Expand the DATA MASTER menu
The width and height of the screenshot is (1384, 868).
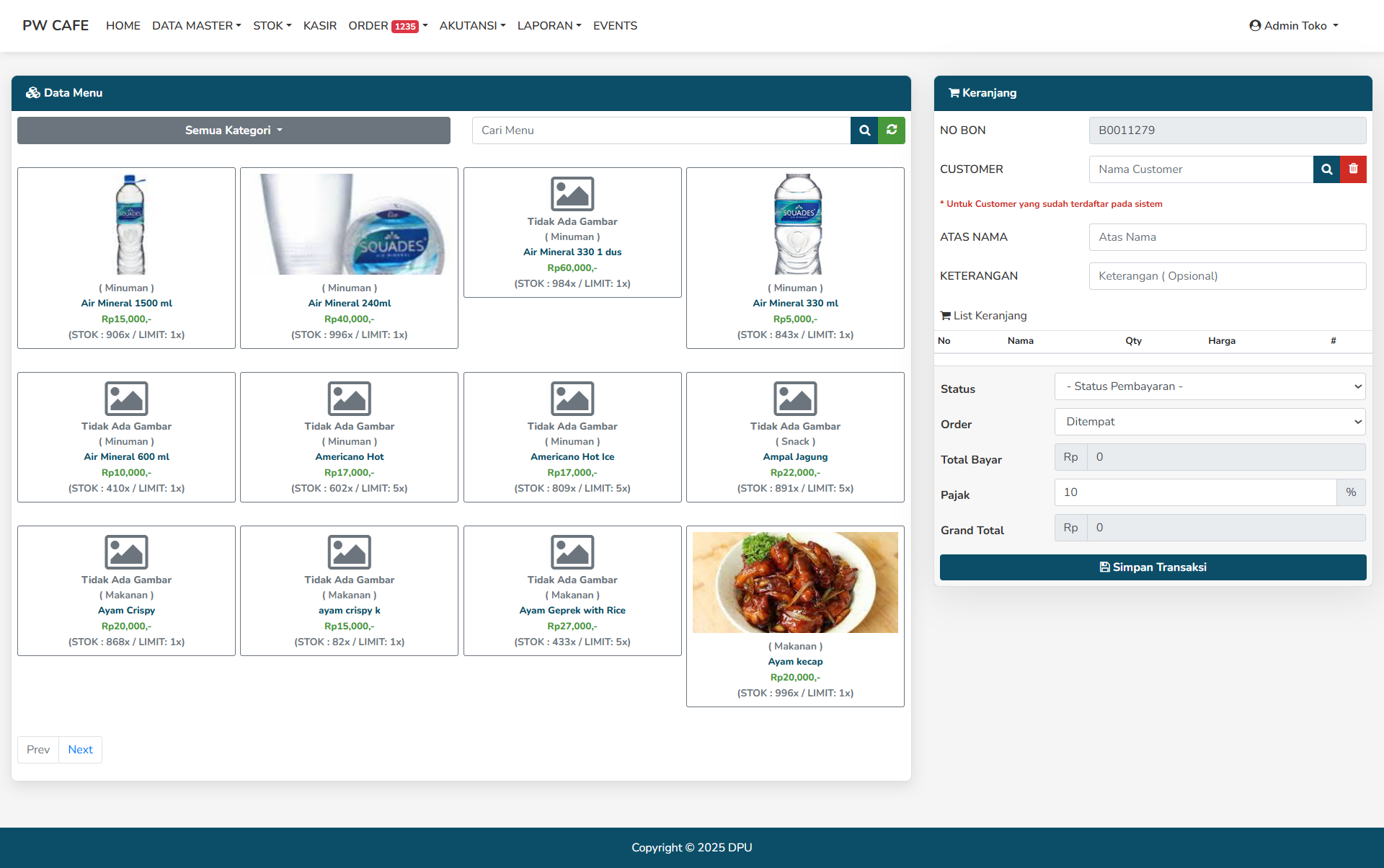pos(196,26)
